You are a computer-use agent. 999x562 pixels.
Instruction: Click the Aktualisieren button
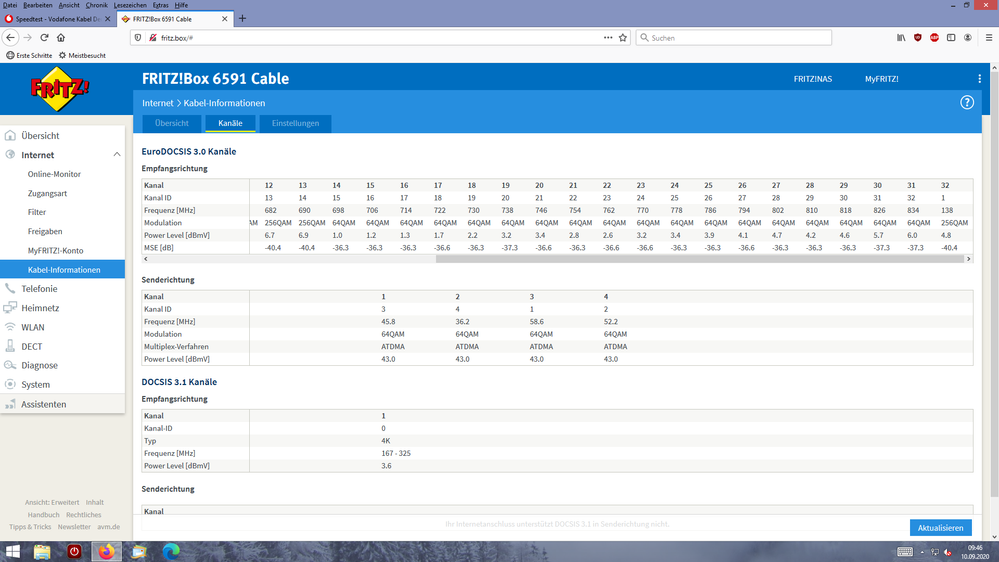pos(940,528)
